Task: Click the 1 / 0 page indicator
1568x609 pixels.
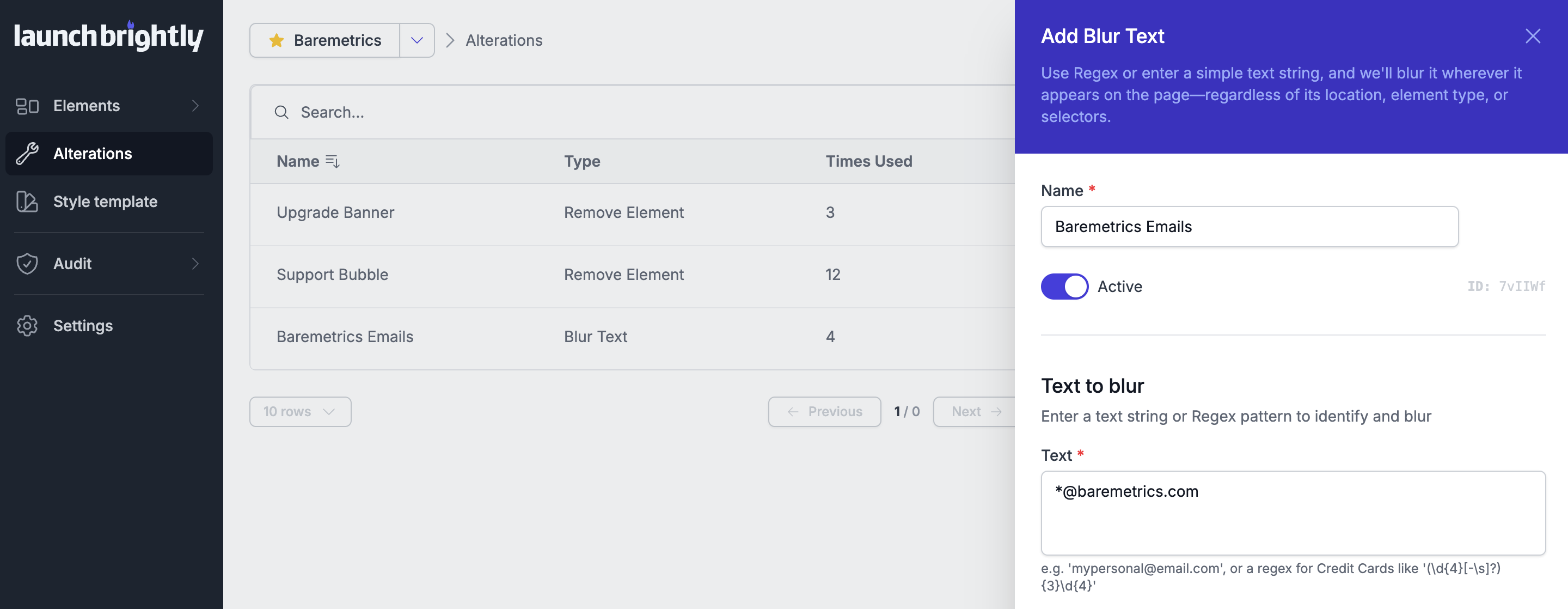Action: point(906,412)
